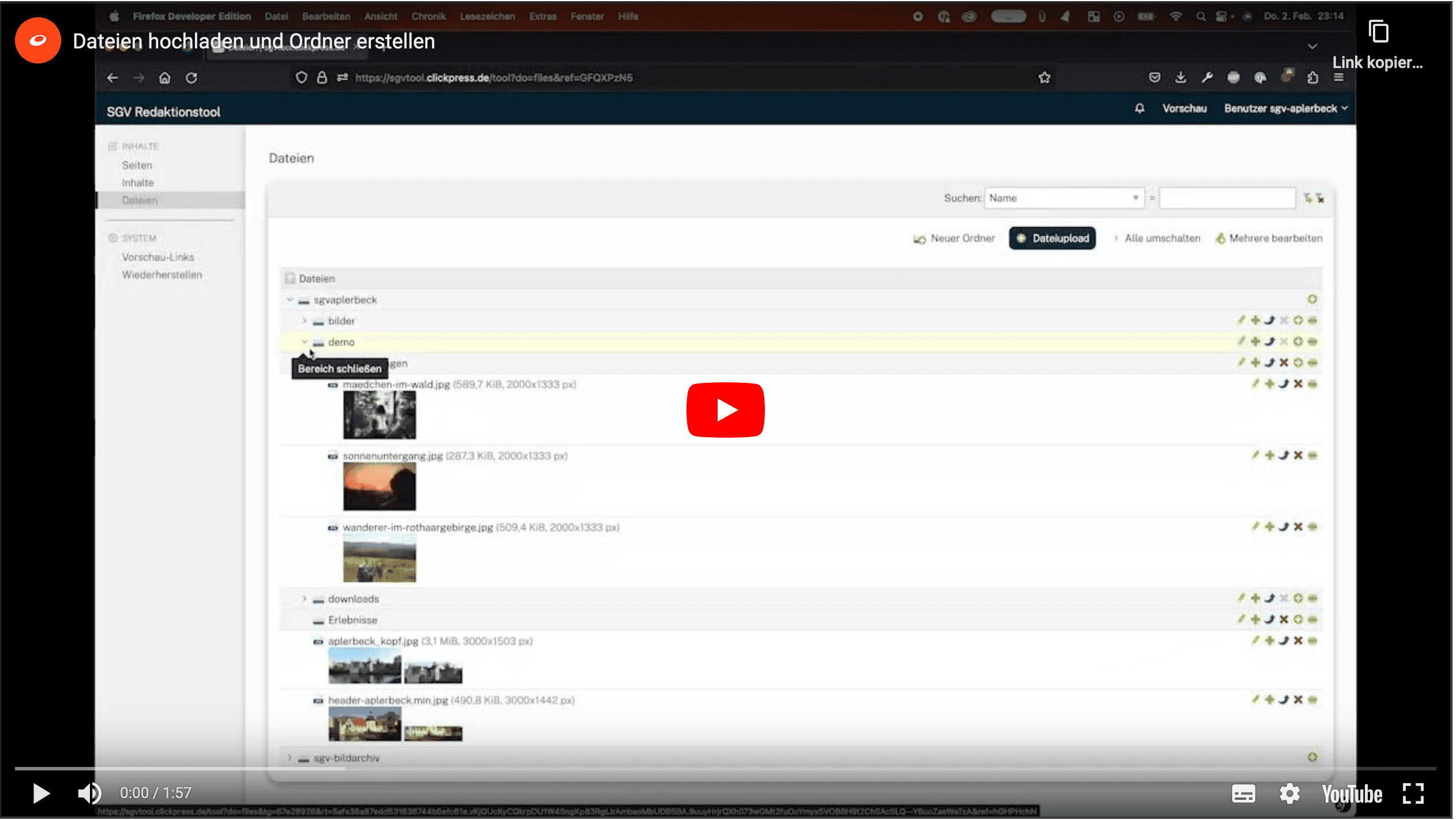
Task: Bookmark the page with the star icon
Action: pos(1044,78)
